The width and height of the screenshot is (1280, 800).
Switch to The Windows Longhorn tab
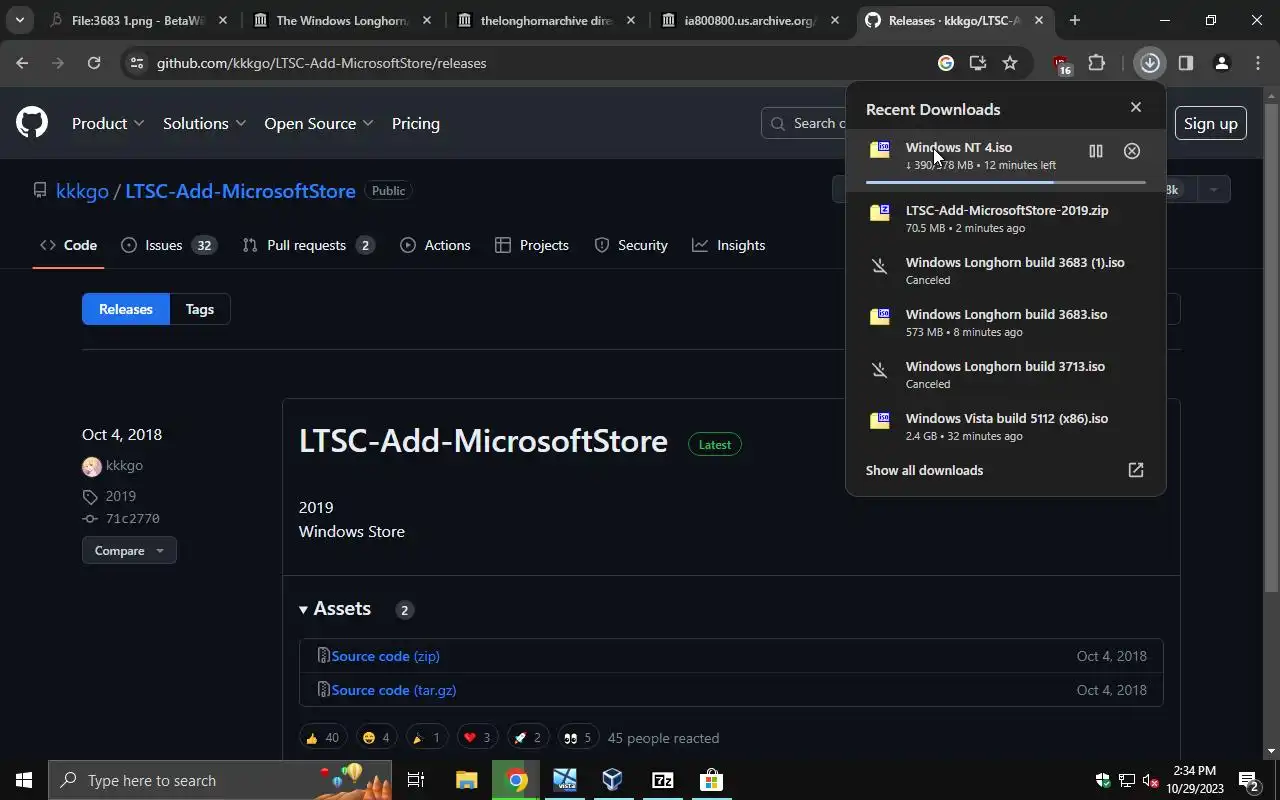(341, 20)
